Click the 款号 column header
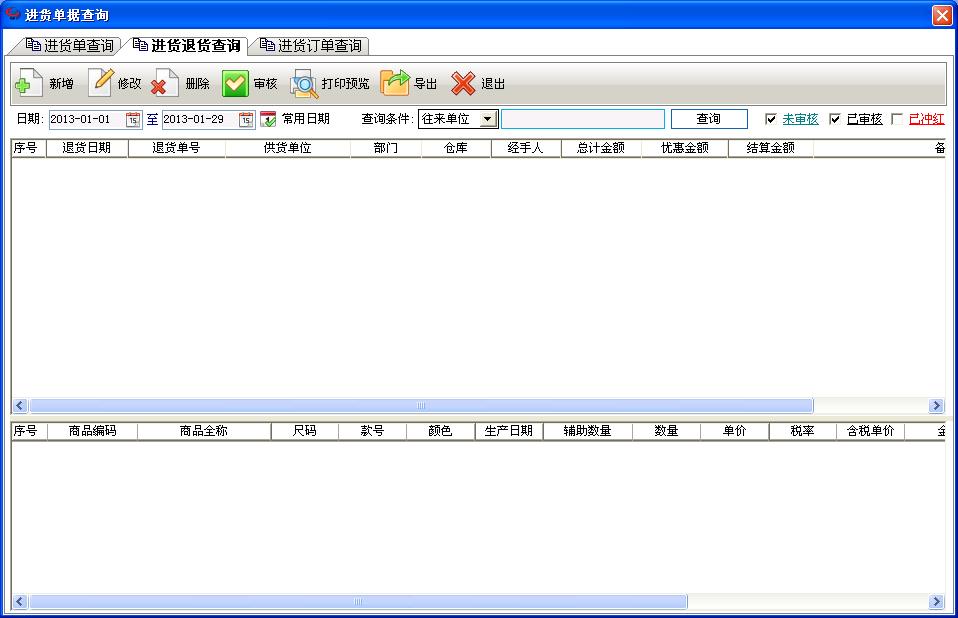 tap(373, 431)
